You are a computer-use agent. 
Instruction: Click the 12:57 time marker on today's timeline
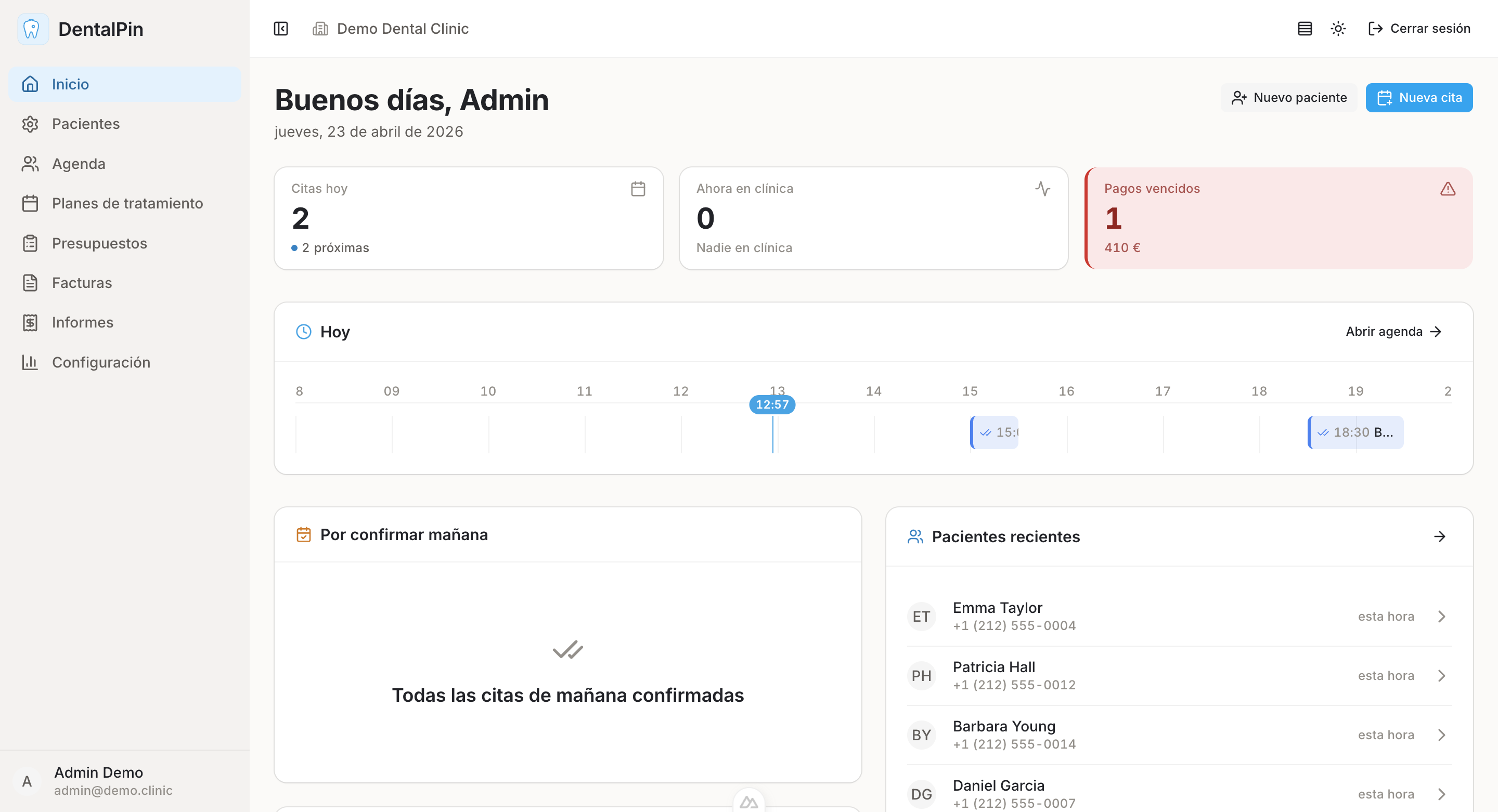tap(772, 404)
